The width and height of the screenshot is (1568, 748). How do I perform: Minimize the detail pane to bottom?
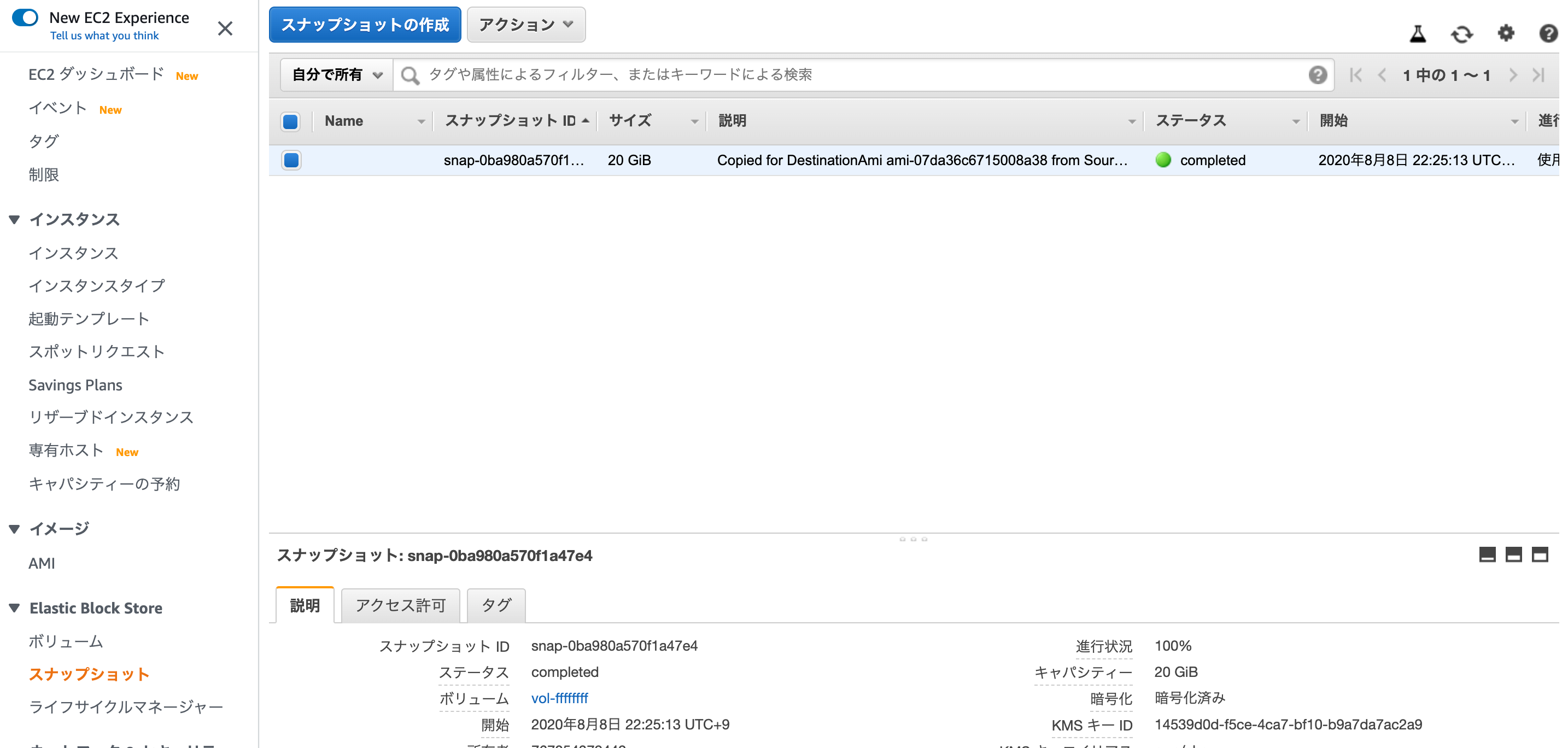[1487, 554]
